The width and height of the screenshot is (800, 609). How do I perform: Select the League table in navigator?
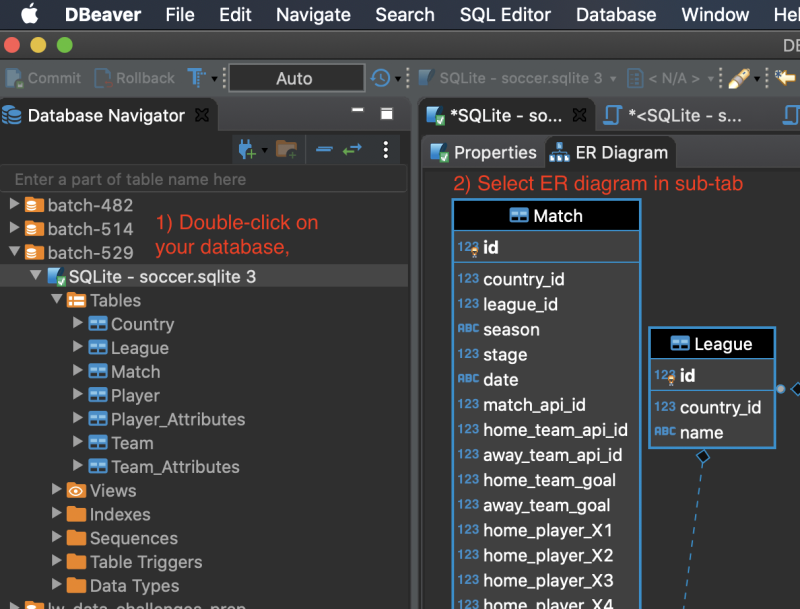point(140,348)
